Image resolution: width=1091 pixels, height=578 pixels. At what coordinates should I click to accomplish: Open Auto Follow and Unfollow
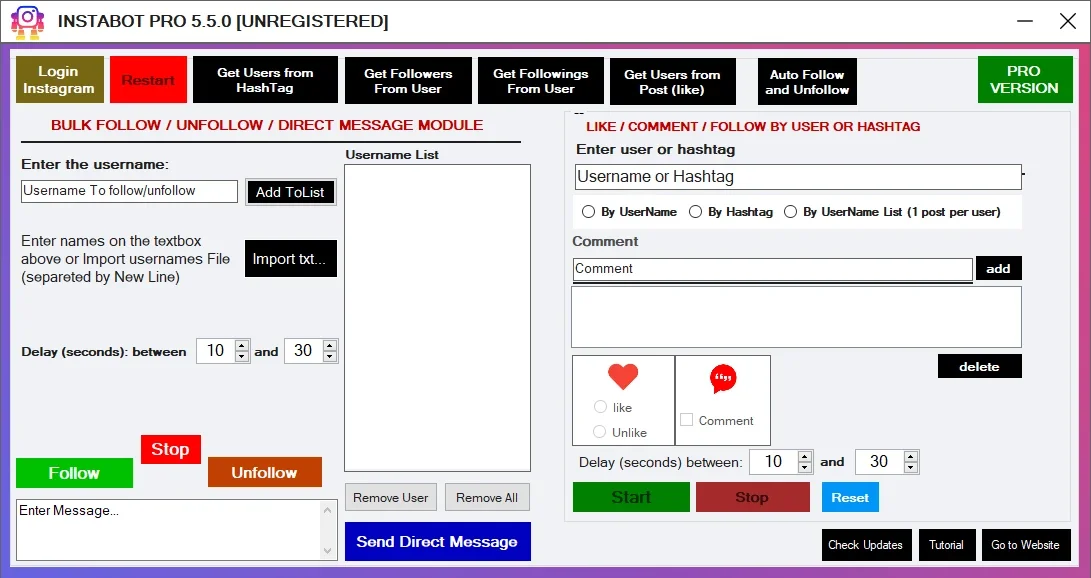coord(807,82)
